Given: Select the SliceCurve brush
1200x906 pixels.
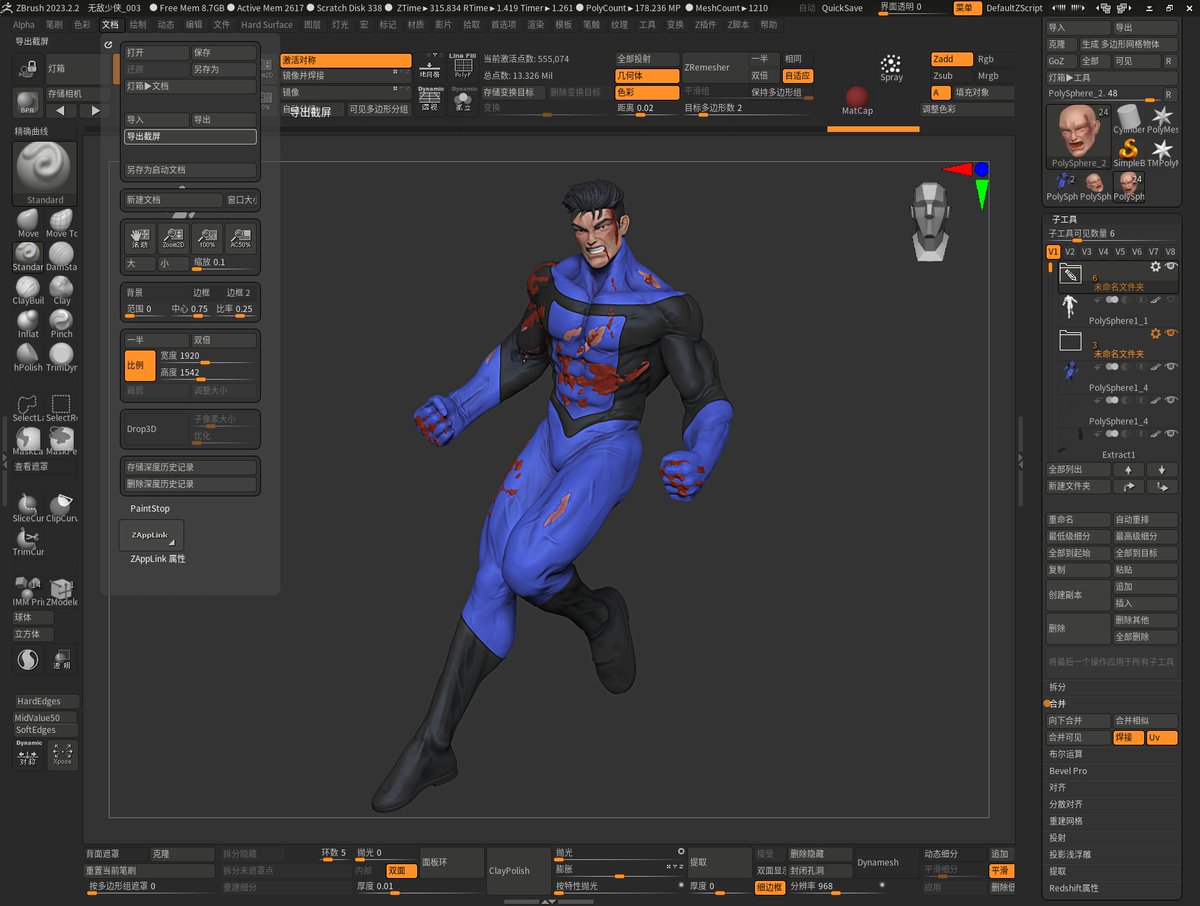Looking at the screenshot, I should 28,508.
